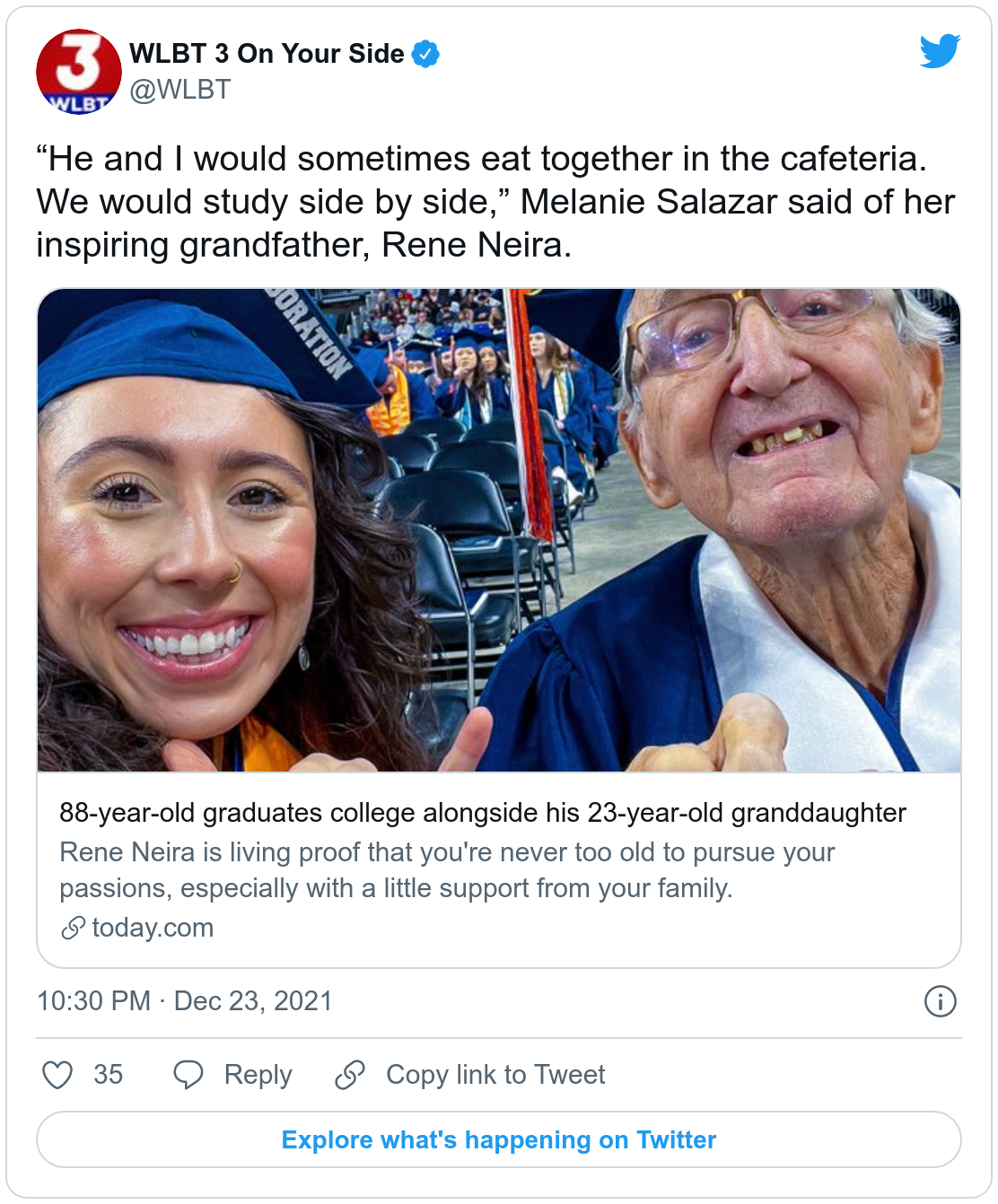Click the copy link chain icon
Viewport: 998px width, 1204px height.
pyautogui.click(x=350, y=1074)
